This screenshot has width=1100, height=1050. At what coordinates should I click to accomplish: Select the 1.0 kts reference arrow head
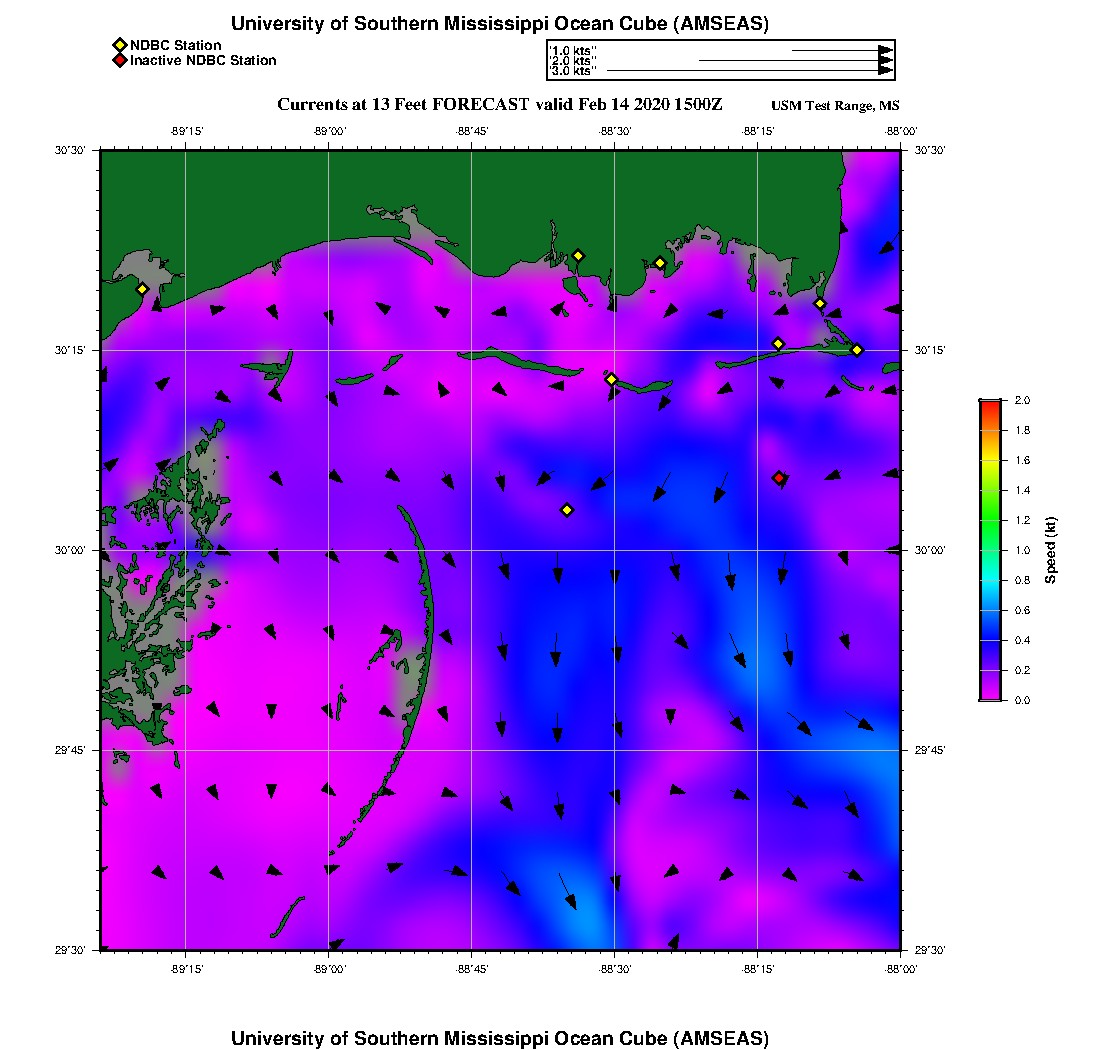(x=885, y=50)
